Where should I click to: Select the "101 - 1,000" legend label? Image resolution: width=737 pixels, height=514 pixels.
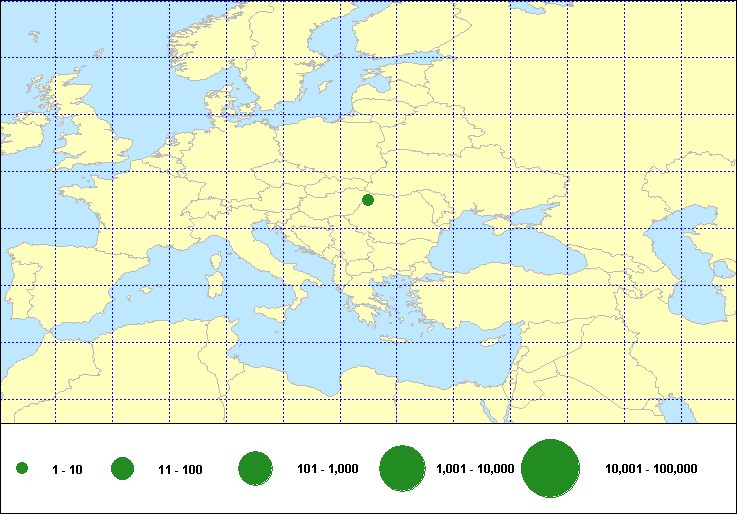click(328, 469)
